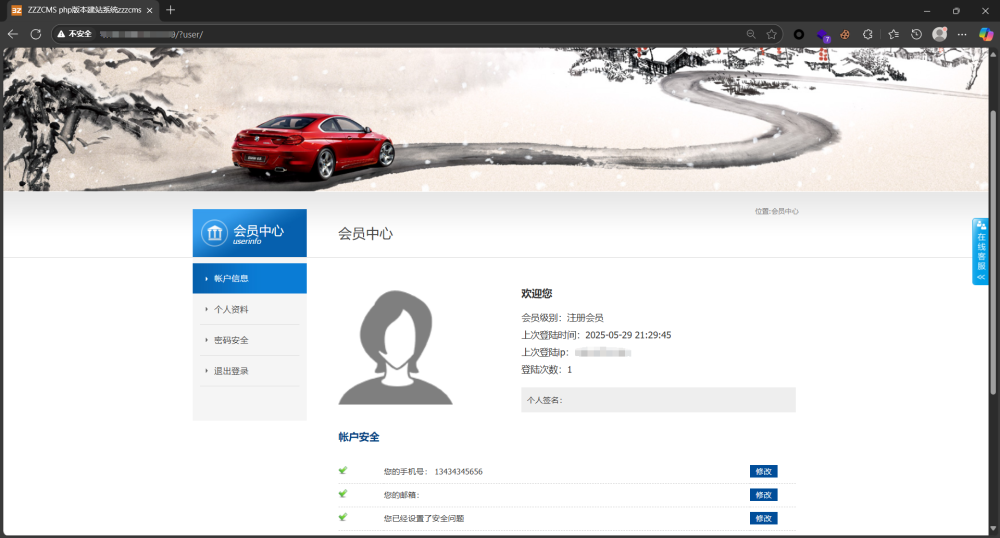Click 修改 button for email row
Image resolution: width=1000 pixels, height=538 pixels.
tap(763, 495)
